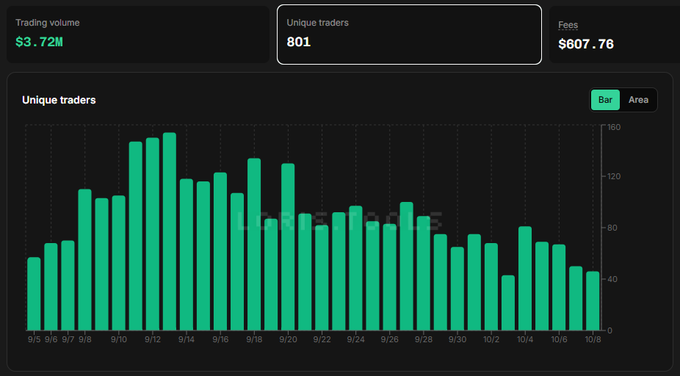
Task: Click the $3.72M trading volume value
Action: [39, 42]
